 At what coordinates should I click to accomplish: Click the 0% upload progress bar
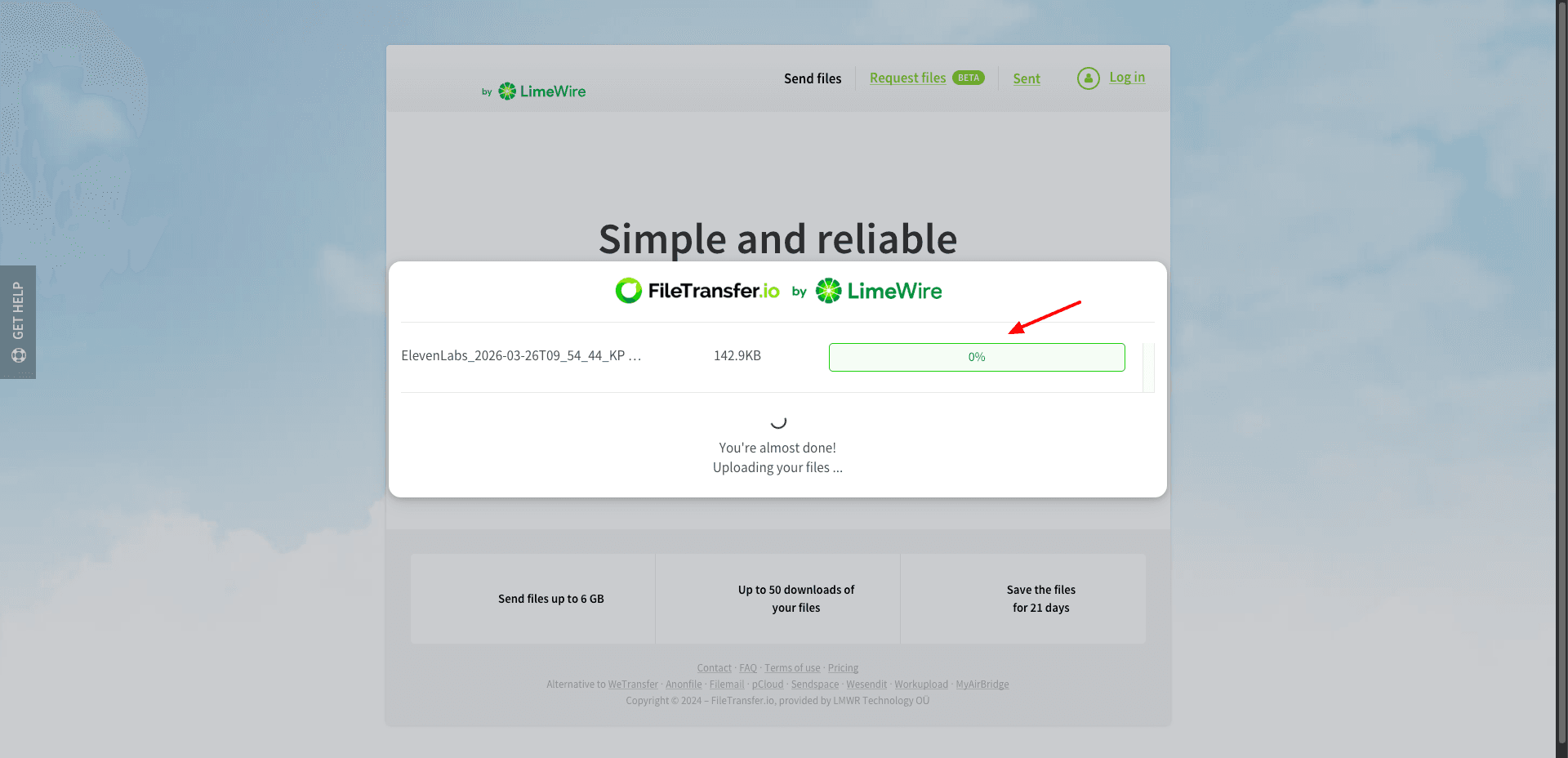click(x=977, y=357)
